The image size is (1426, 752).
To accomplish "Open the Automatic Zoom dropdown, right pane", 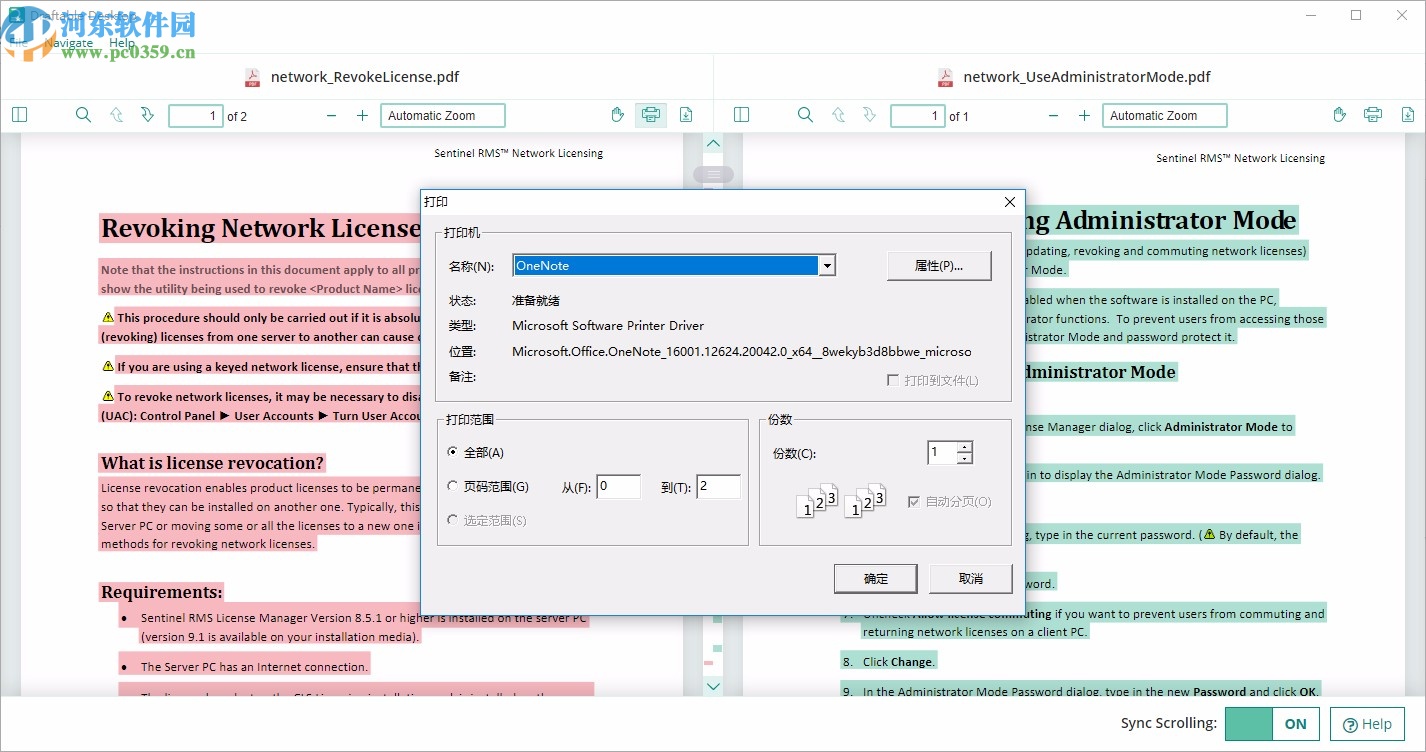I will point(1164,115).
